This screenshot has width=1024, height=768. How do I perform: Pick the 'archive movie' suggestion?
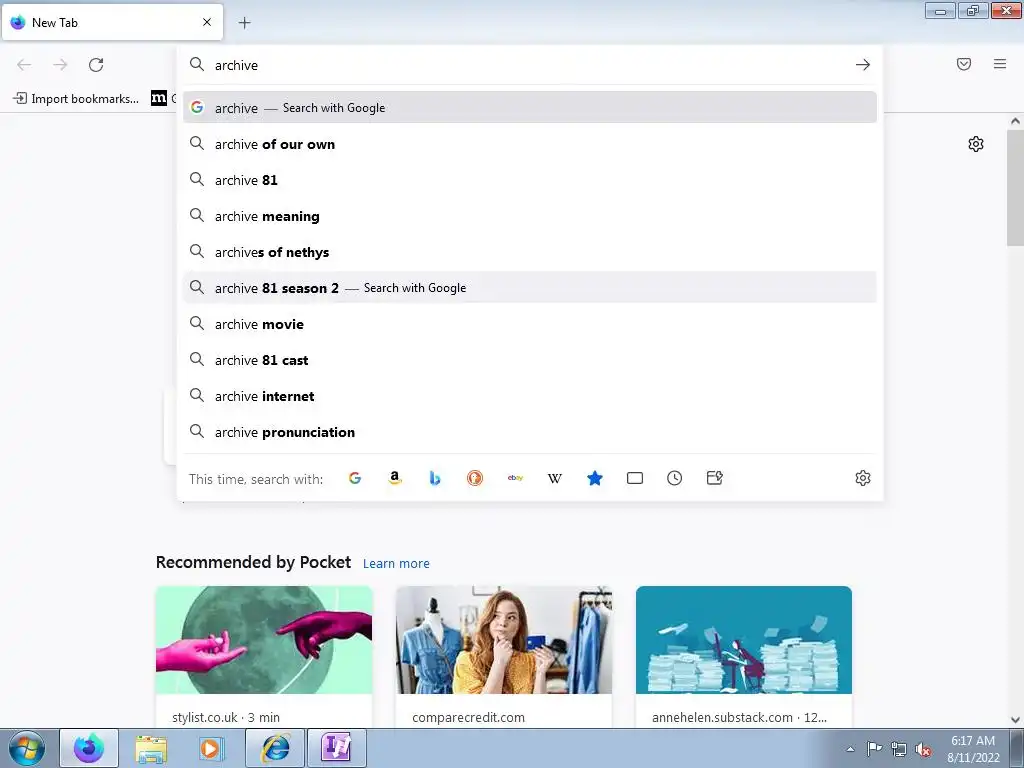click(530, 323)
